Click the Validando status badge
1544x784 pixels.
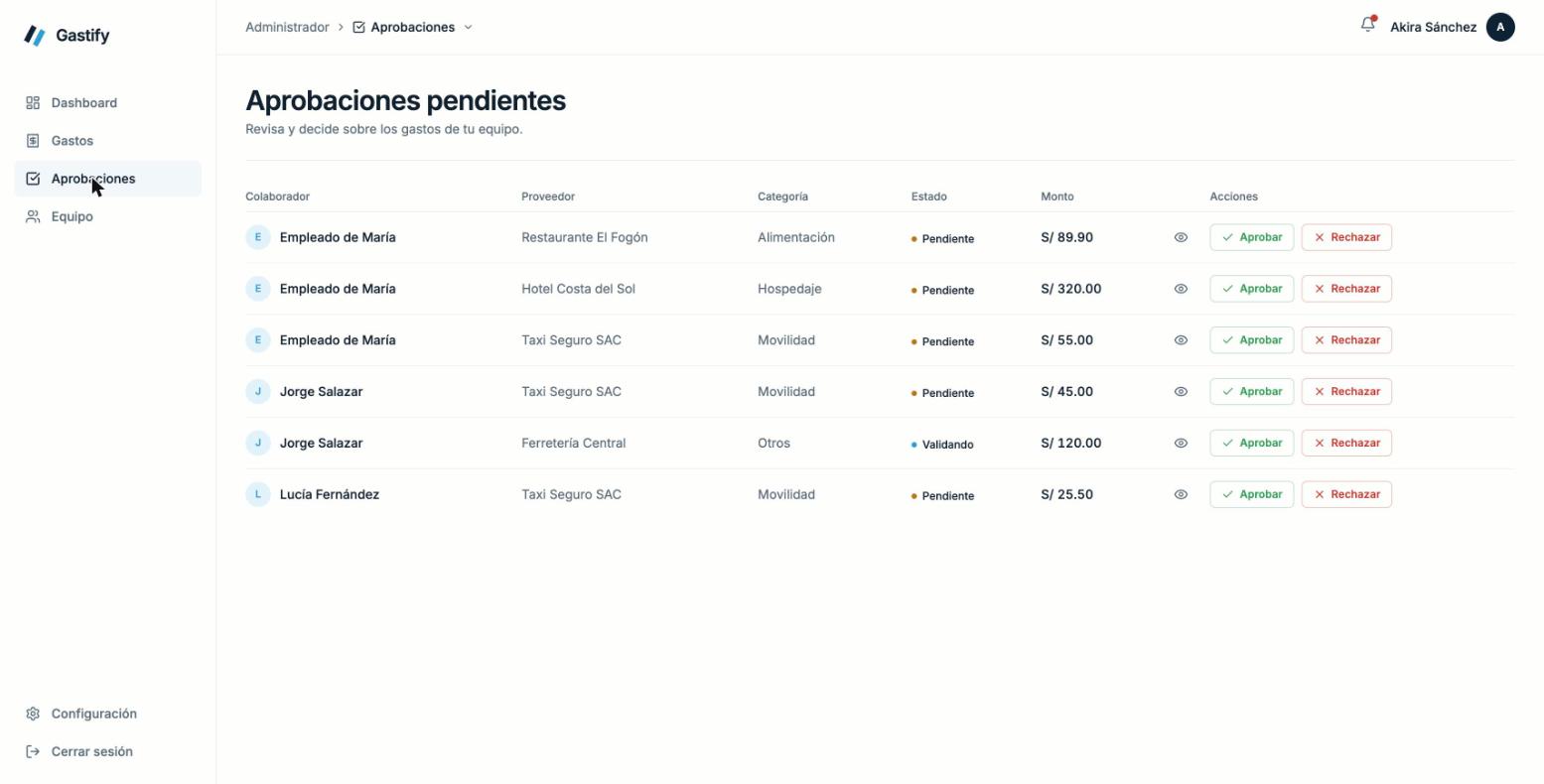[x=942, y=445]
